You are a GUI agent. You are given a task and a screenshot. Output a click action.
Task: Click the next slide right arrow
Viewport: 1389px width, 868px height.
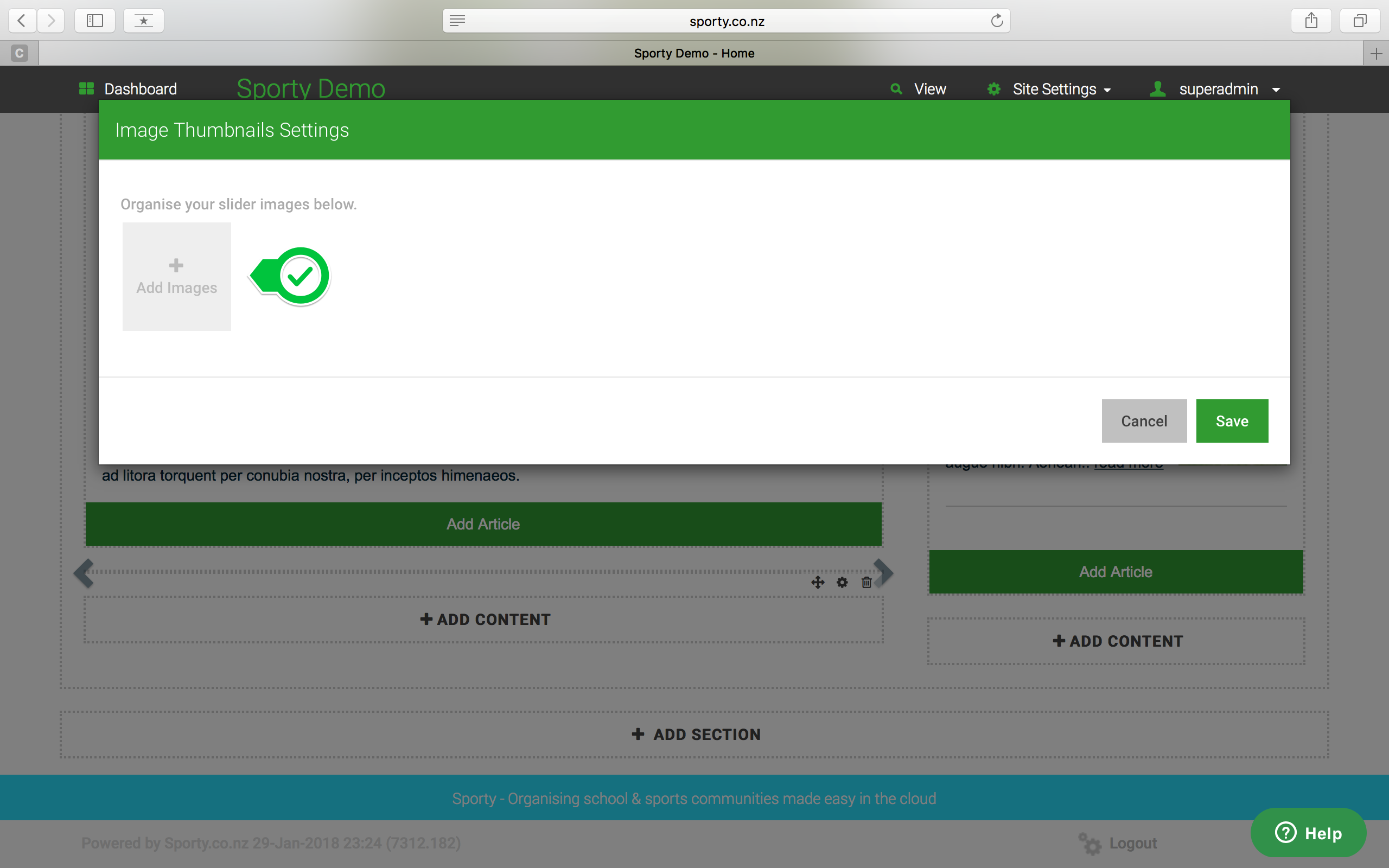click(x=883, y=573)
